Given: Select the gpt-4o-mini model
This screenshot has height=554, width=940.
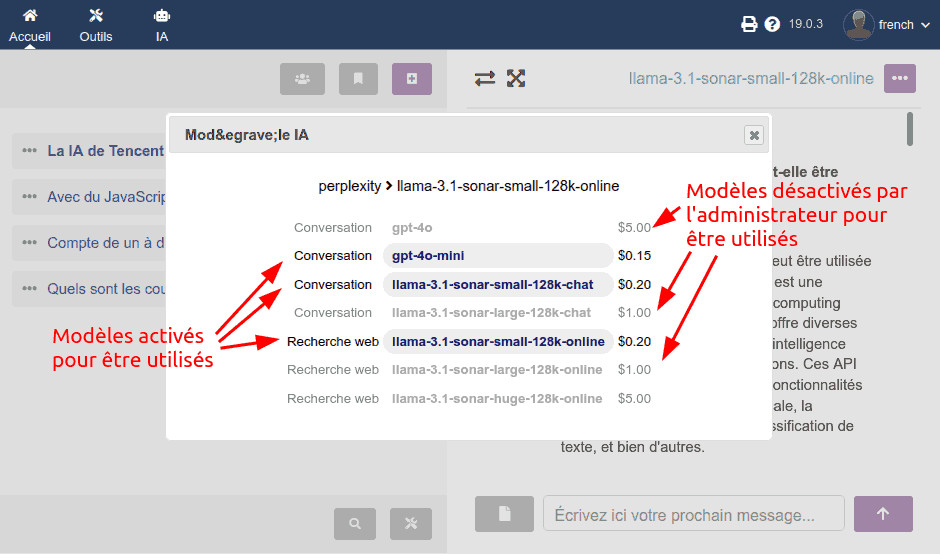Looking at the screenshot, I should 498,255.
